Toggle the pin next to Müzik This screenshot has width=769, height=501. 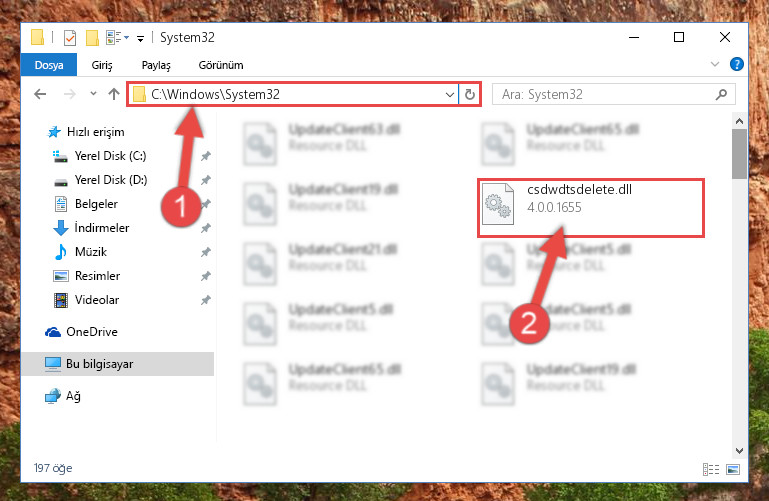click(x=205, y=252)
